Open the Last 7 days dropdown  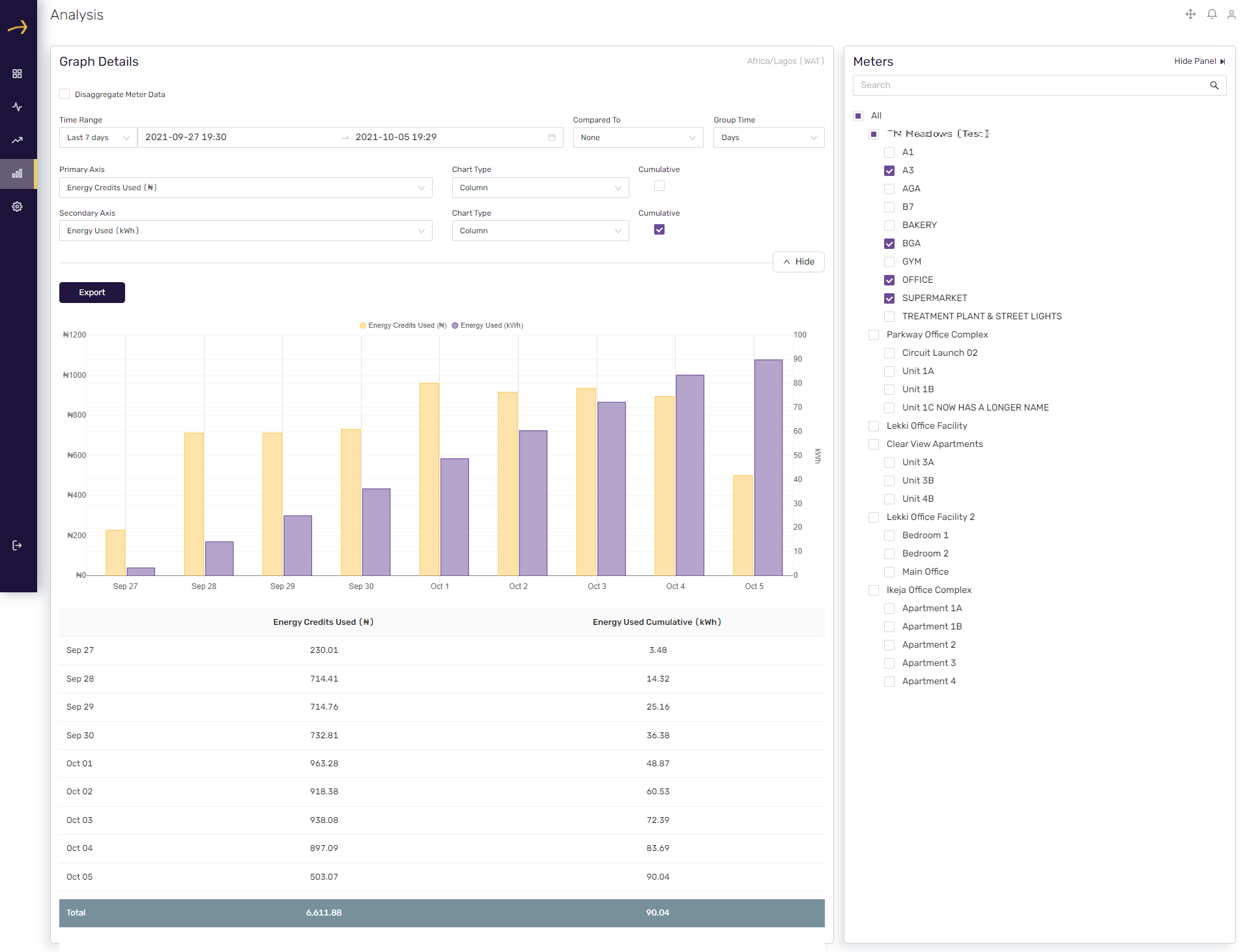(x=98, y=137)
